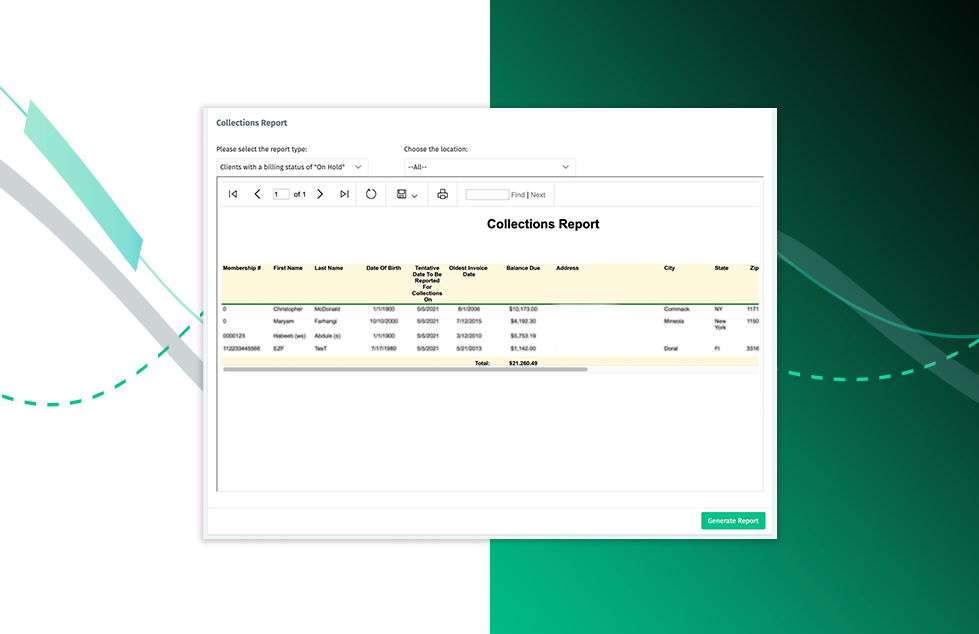Click the Membership # column header
Image resolution: width=979 pixels, height=634 pixels.
pos(243,268)
